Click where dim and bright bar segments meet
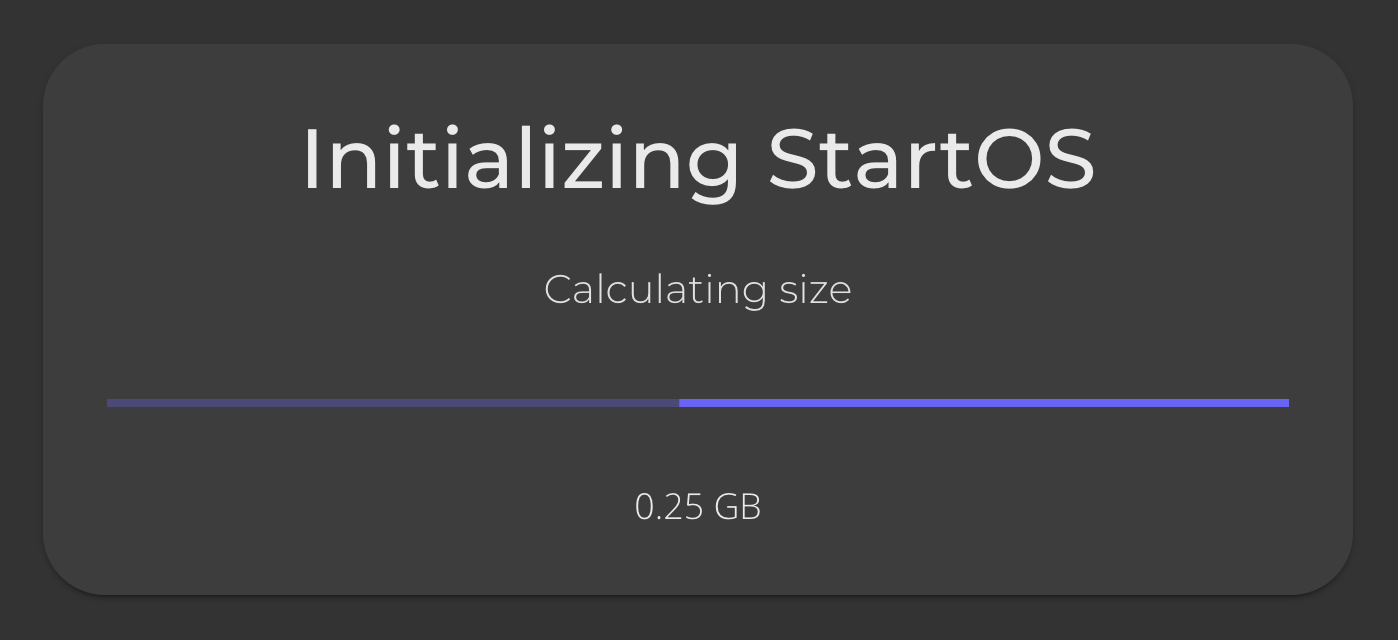Screen dimensions: 1398x640 tap(679, 403)
